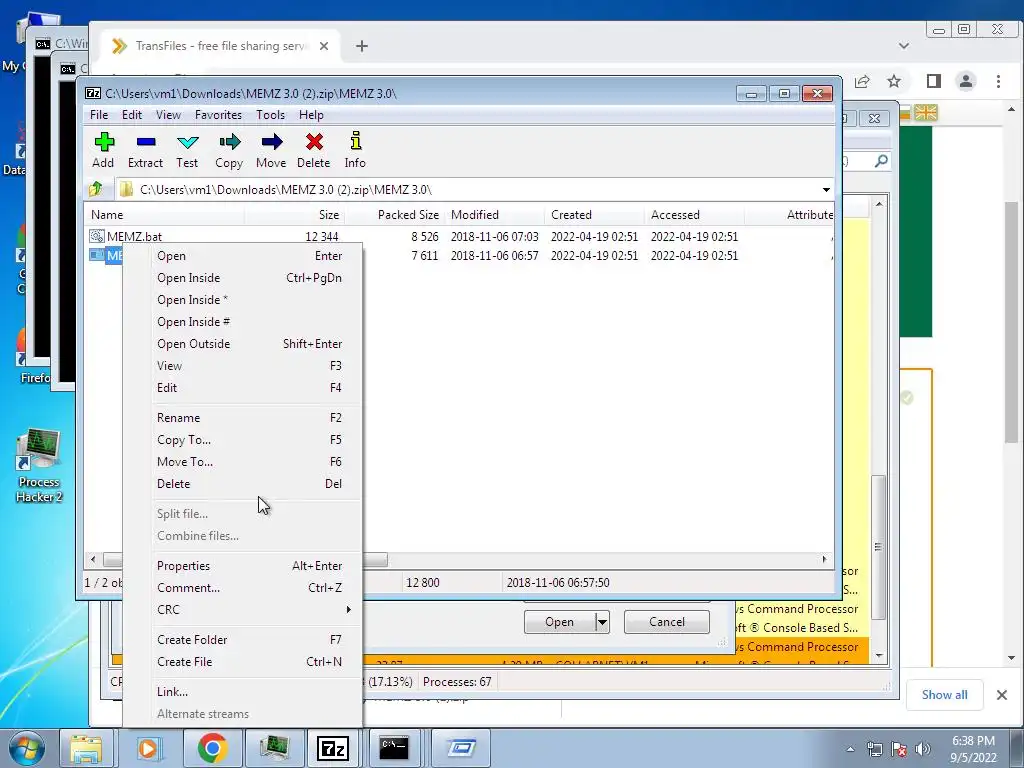
Task: Switch to 7-Zip in the taskbar
Action: (x=333, y=748)
